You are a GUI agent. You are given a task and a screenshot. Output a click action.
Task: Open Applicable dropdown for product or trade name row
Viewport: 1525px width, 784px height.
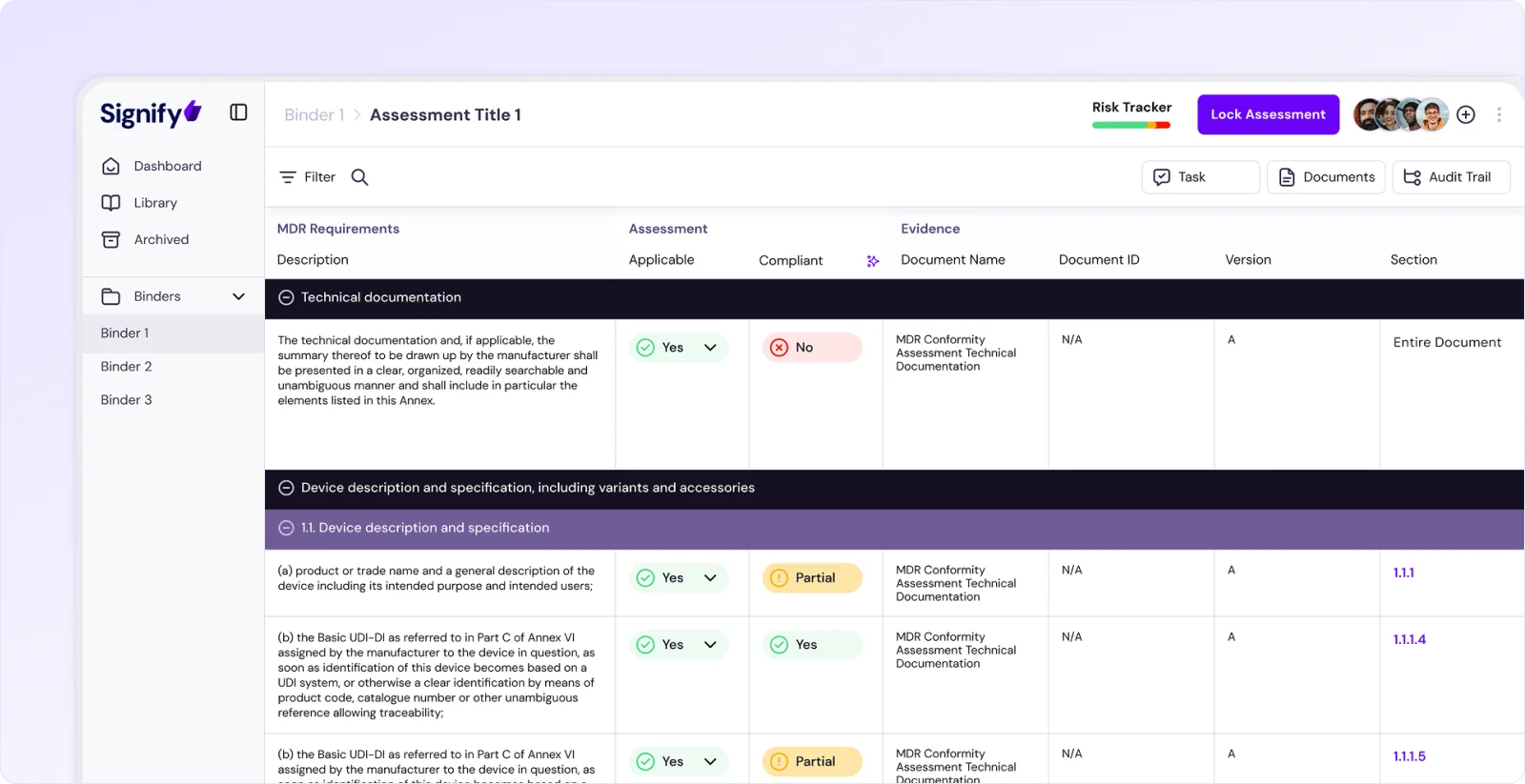[x=679, y=578]
